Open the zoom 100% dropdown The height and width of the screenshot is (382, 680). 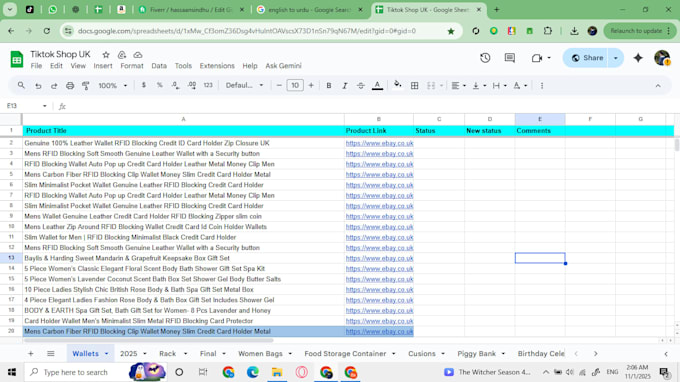pyautogui.click(x=112, y=85)
